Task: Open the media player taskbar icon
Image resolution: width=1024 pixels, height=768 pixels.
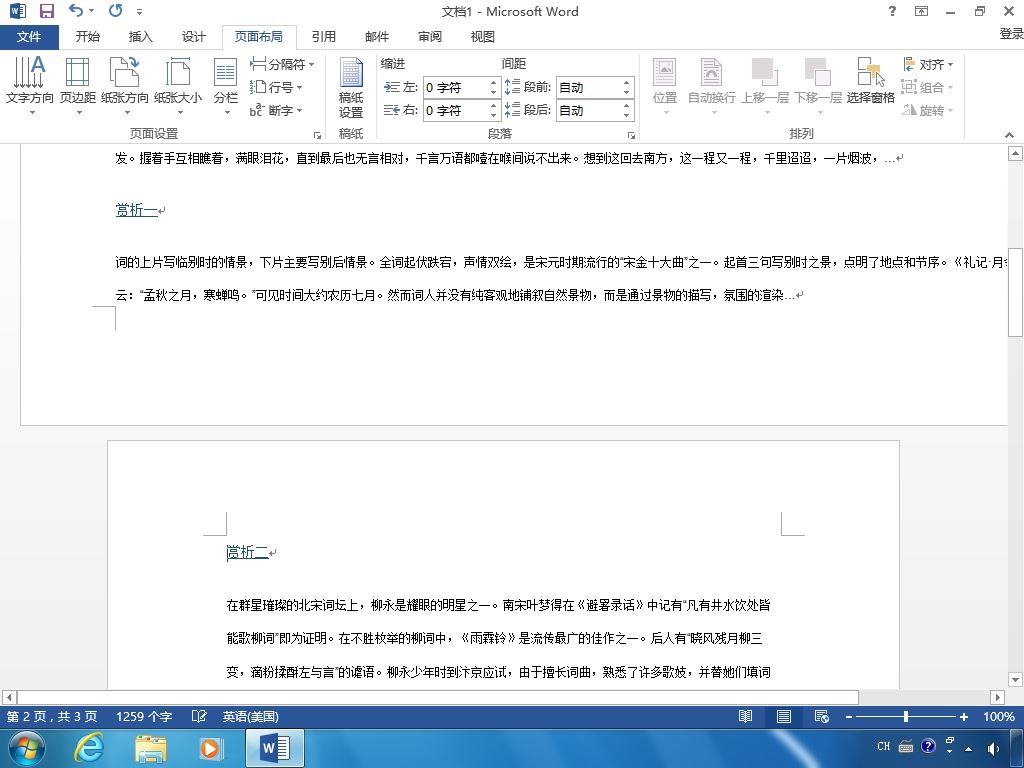Action: (210, 748)
